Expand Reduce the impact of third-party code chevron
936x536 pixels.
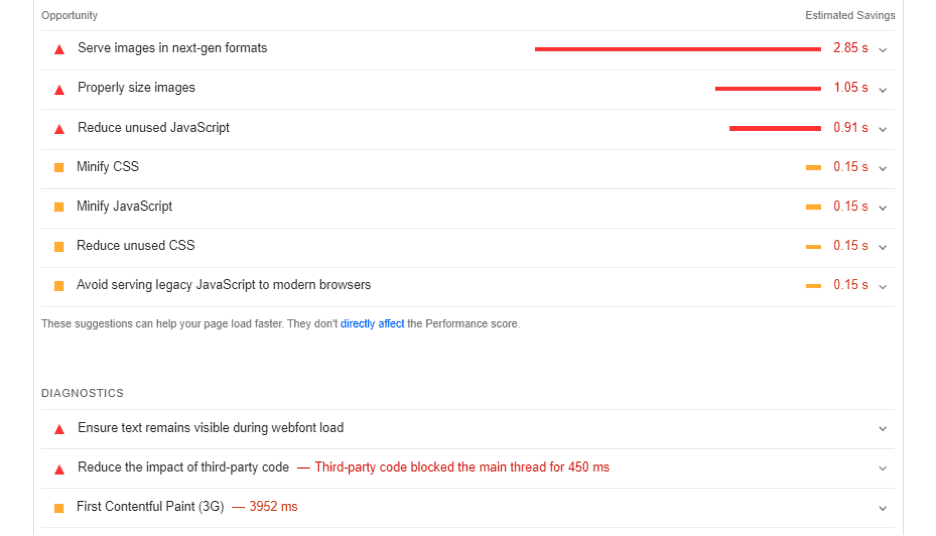coord(883,469)
